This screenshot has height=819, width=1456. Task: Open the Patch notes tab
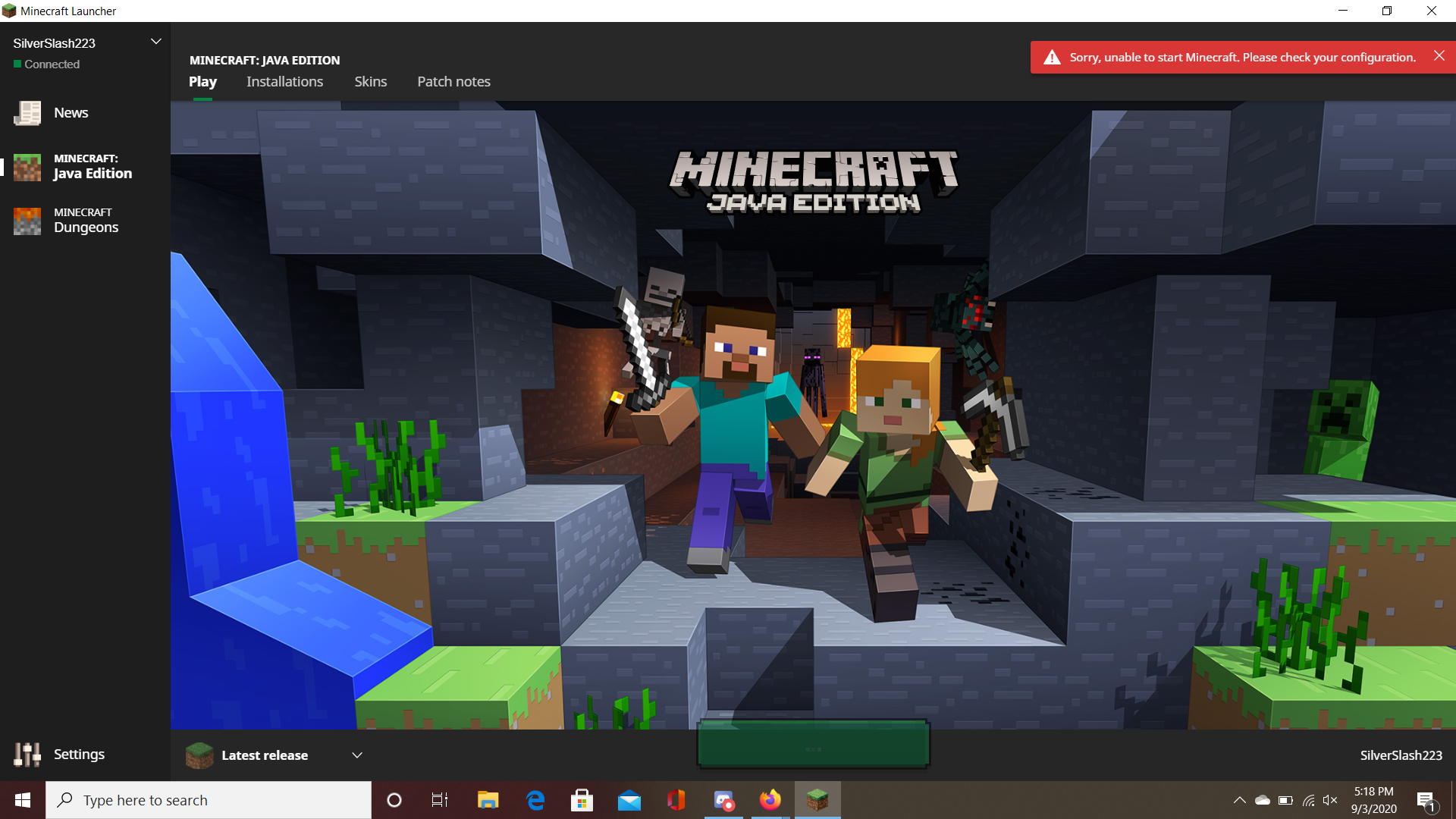(x=453, y=81)
